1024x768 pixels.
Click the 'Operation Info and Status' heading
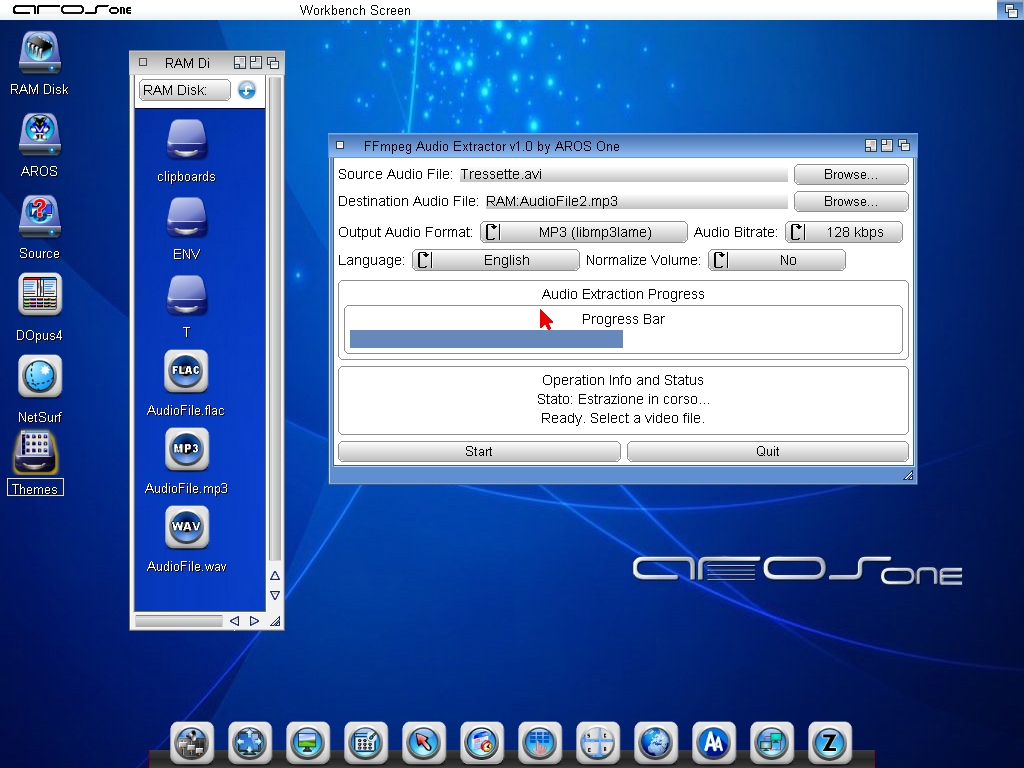click(x=623, y=380)
